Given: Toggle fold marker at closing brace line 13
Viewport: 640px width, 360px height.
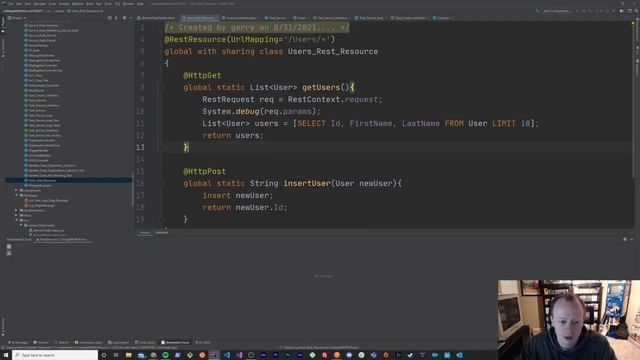Looking at the screenshot, I should point(161,147).
